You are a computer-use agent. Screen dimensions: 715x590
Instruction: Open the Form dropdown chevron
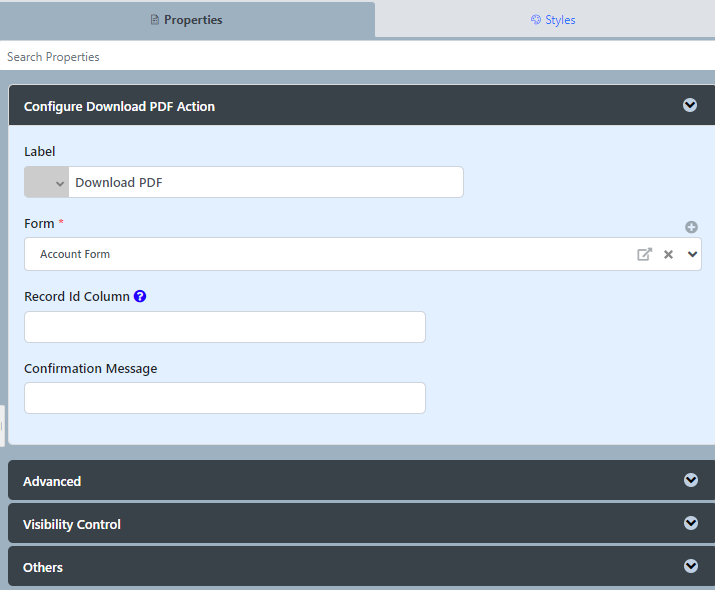click(x=692, y=254)
